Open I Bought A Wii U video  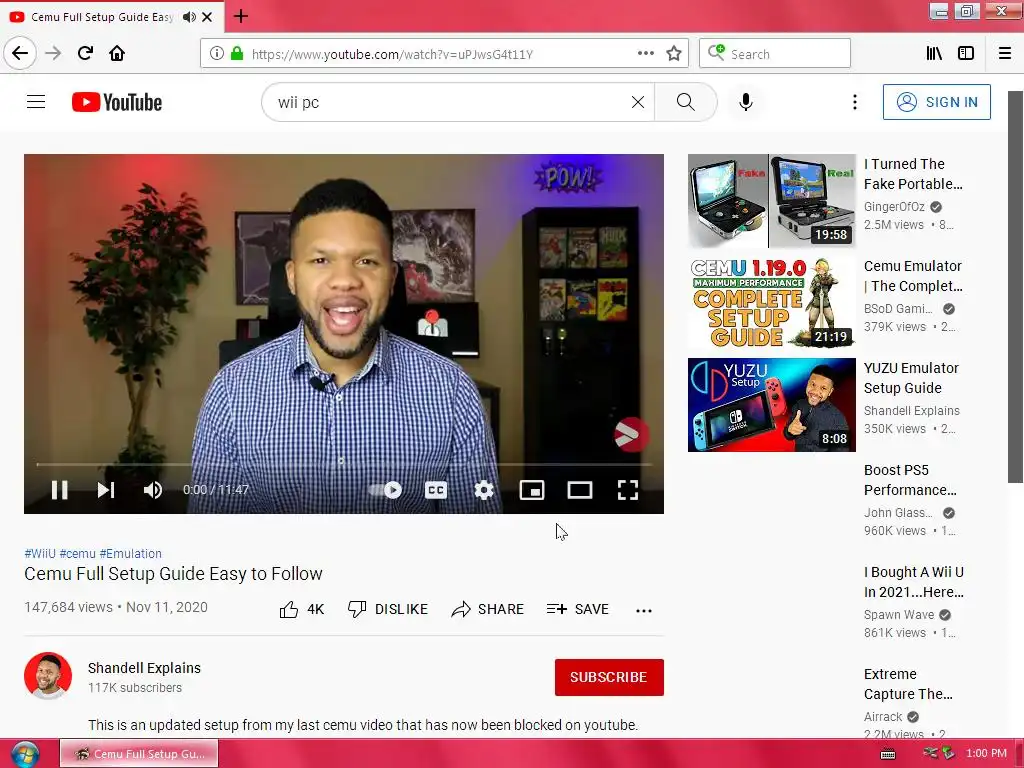point(914,582)
